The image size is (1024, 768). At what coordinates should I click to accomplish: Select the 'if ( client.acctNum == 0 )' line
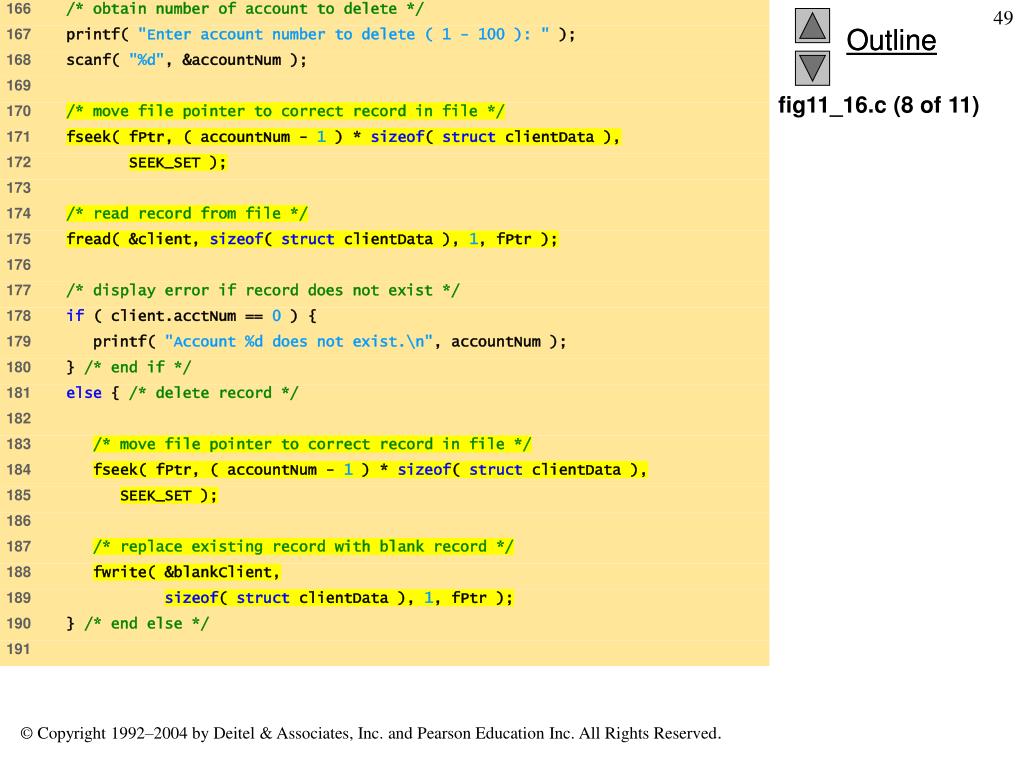coord(191,316)
